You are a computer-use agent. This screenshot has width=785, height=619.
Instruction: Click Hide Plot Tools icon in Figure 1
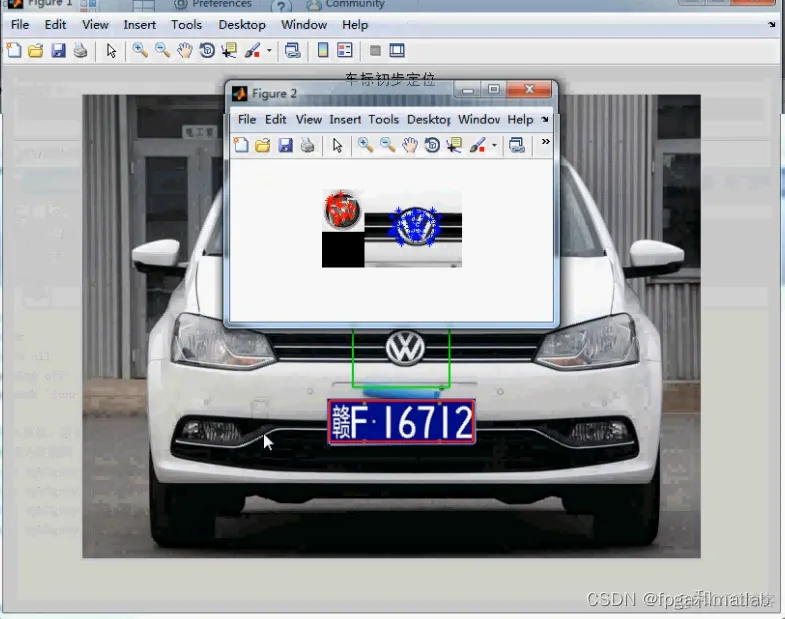click(375, 51)
